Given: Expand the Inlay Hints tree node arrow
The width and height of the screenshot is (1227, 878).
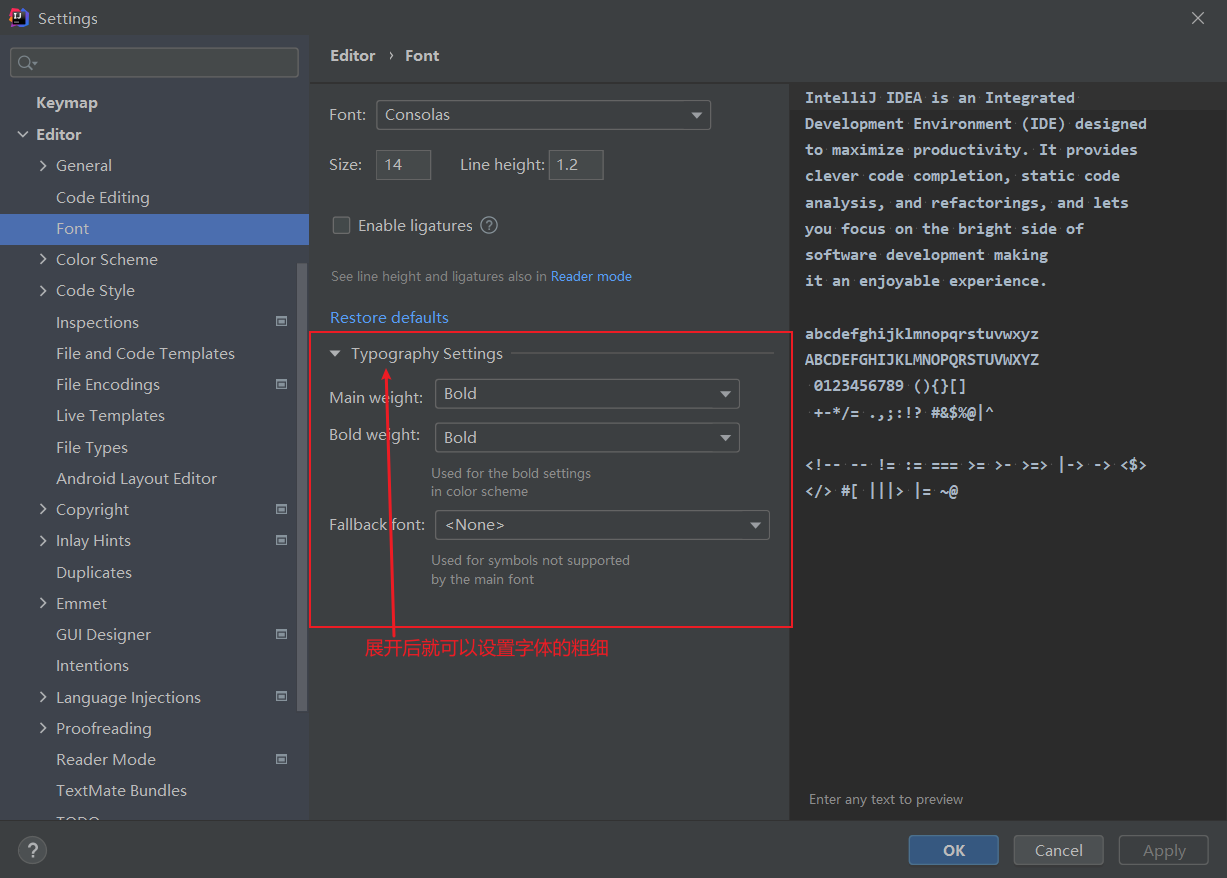Looking at the screenshot, I should (43, 540).
